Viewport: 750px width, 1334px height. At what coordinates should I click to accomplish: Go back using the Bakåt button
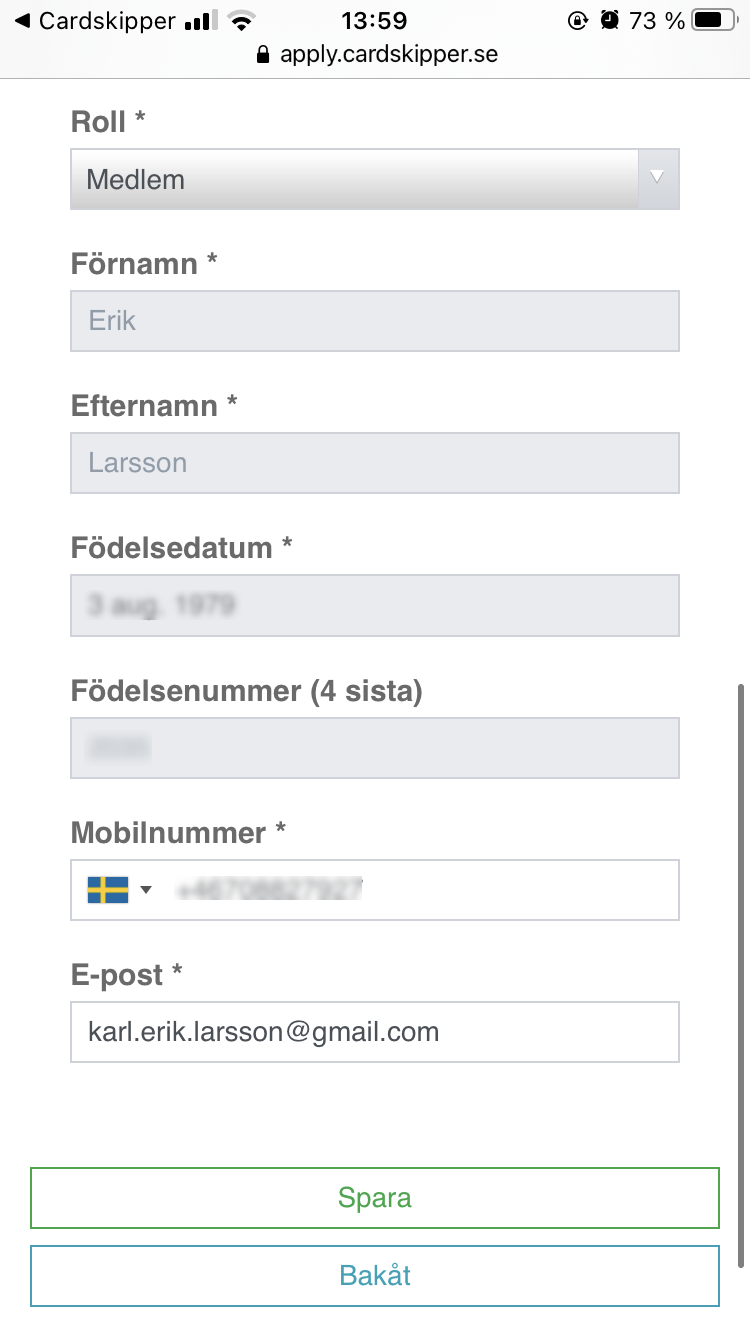375,1276
